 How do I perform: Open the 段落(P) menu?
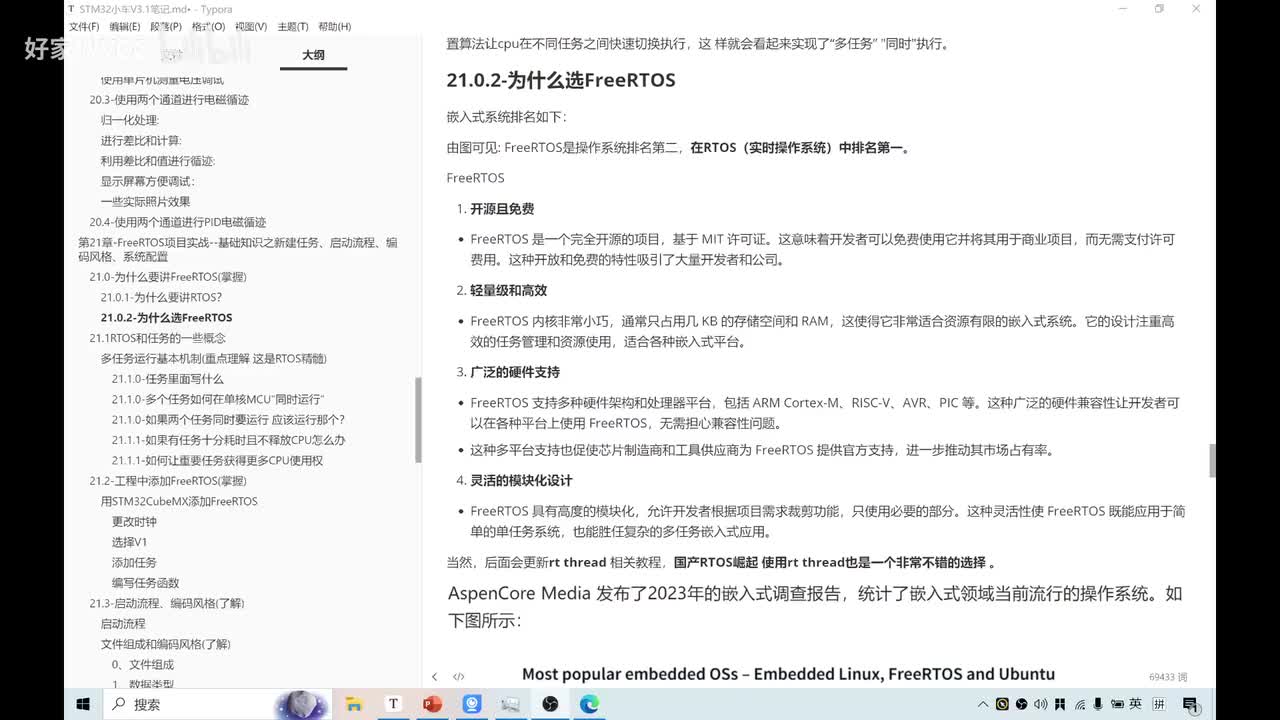(x=166, y=27)
